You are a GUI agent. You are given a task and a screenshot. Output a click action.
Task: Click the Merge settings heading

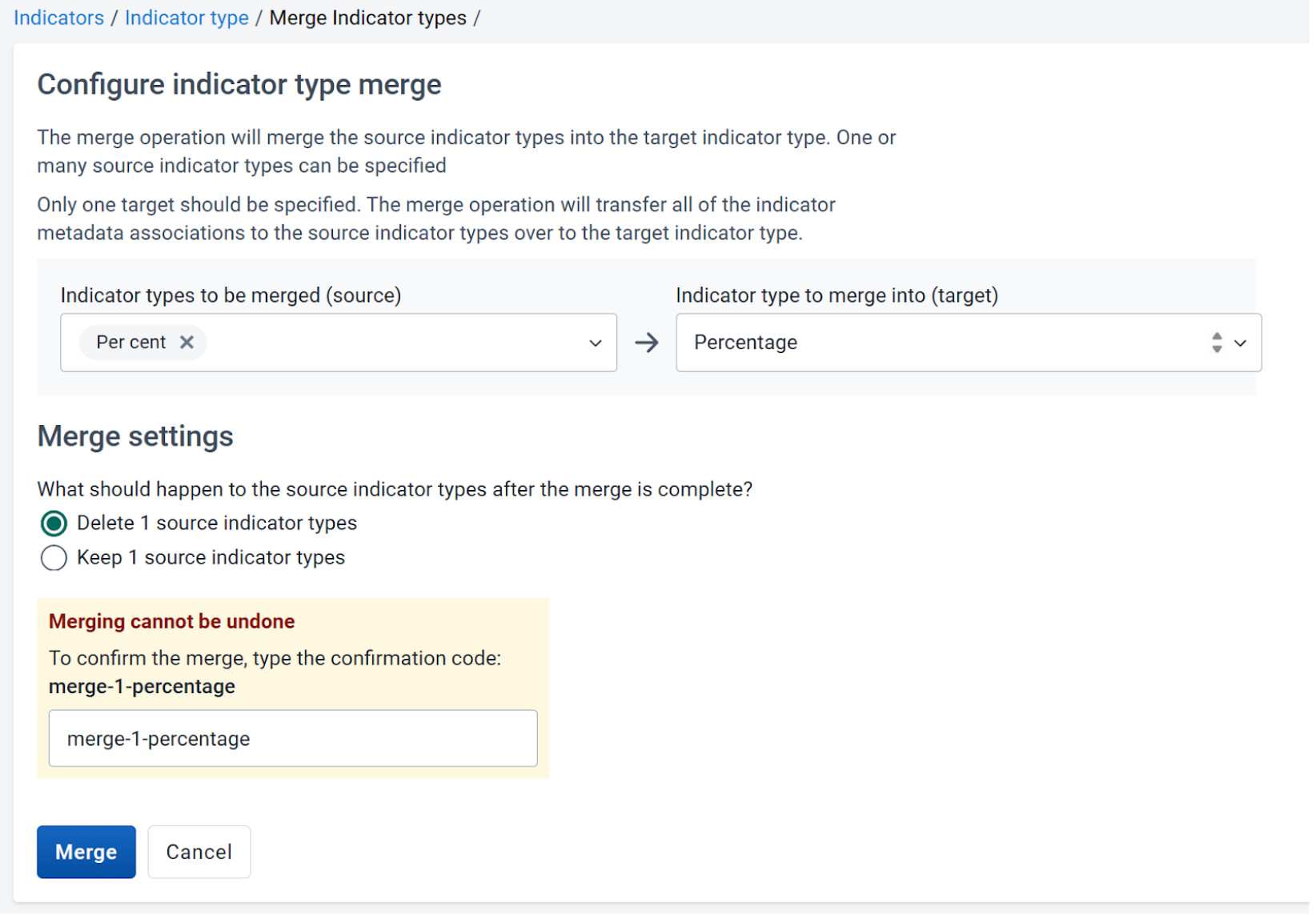click(x=135, y=437)
